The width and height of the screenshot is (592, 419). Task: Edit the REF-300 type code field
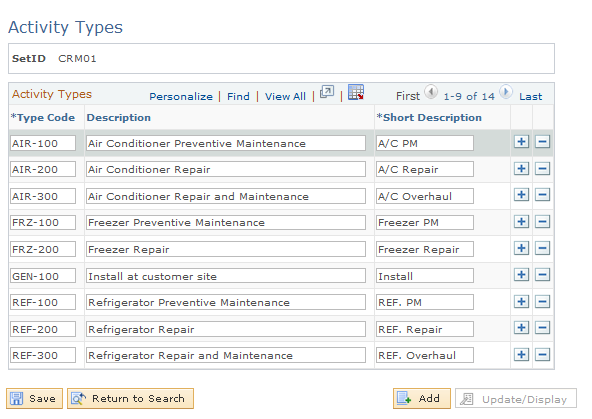(43, 355)
